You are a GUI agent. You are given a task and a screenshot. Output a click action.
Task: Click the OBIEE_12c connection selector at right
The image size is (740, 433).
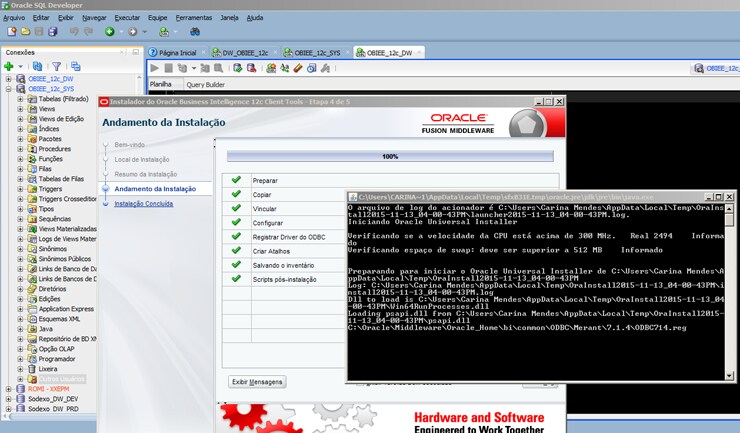(x=716, y=68)
